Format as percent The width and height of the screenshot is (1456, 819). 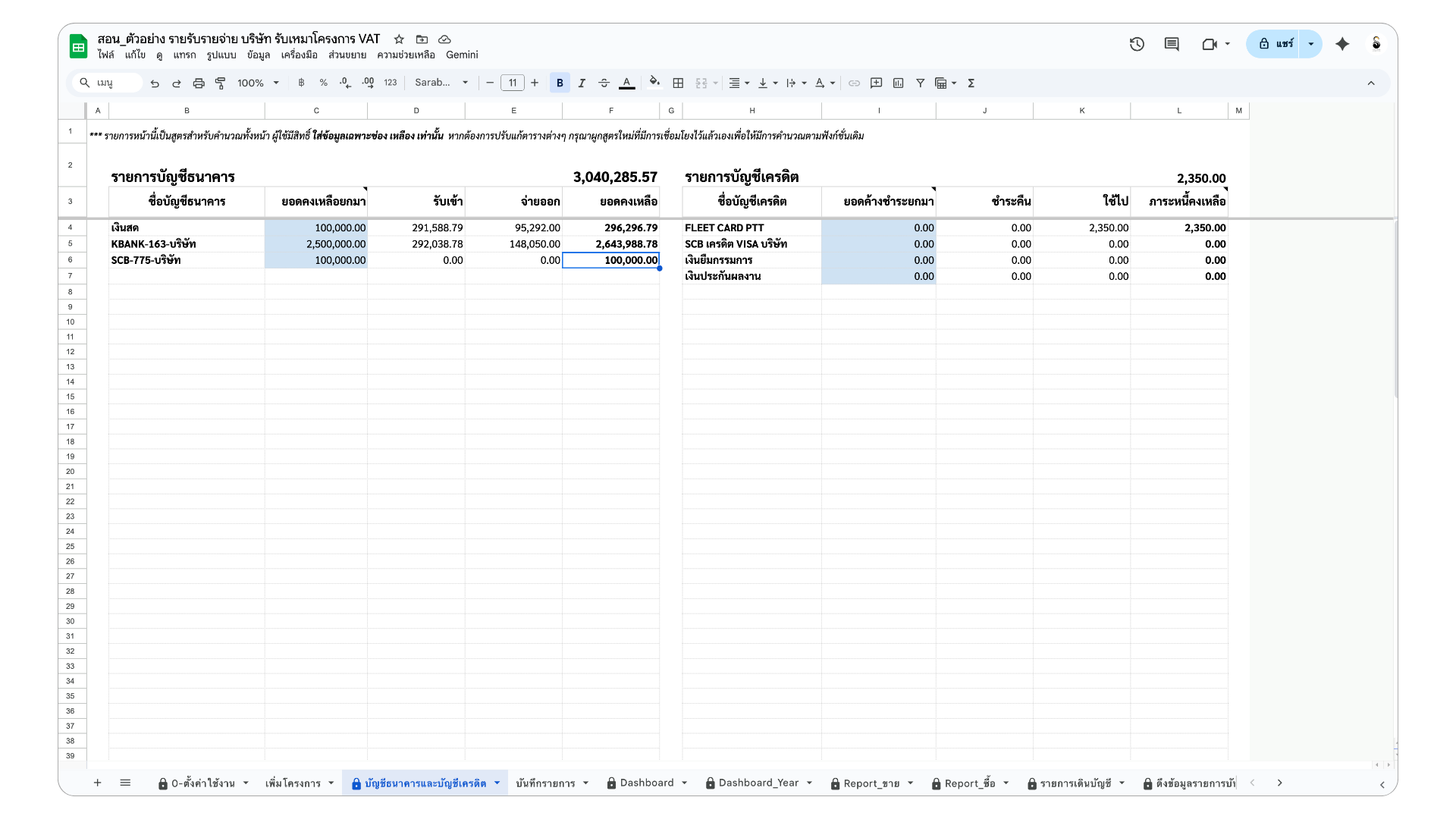[x=323, y=83]
